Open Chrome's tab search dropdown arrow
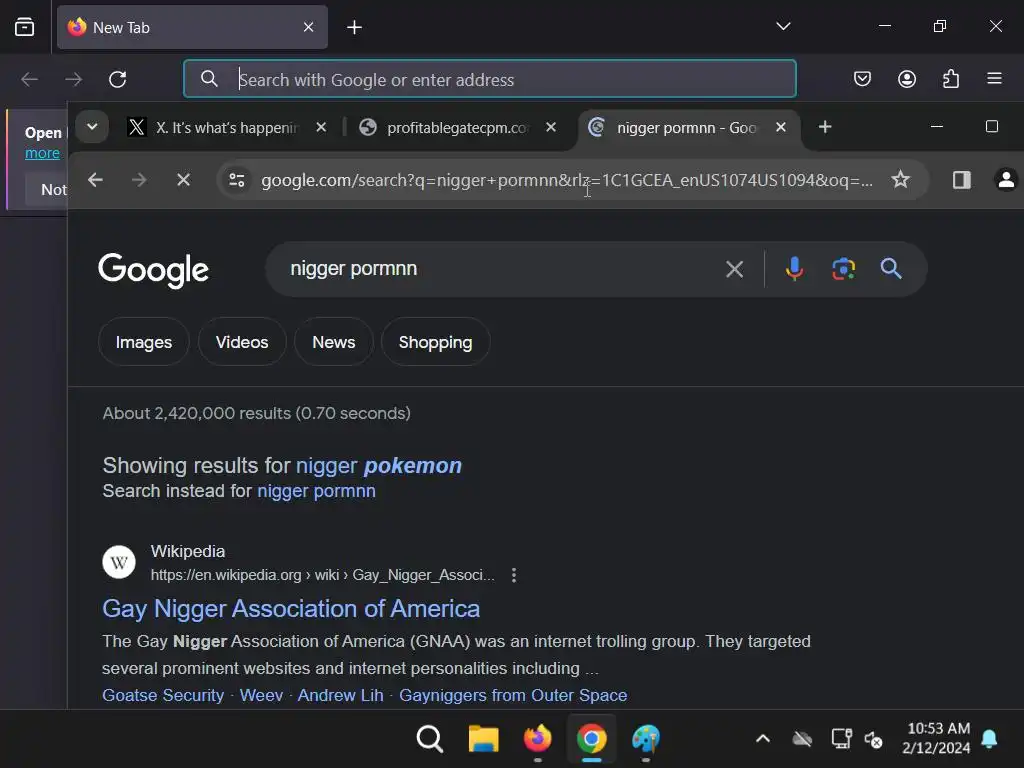 (92, 127)
